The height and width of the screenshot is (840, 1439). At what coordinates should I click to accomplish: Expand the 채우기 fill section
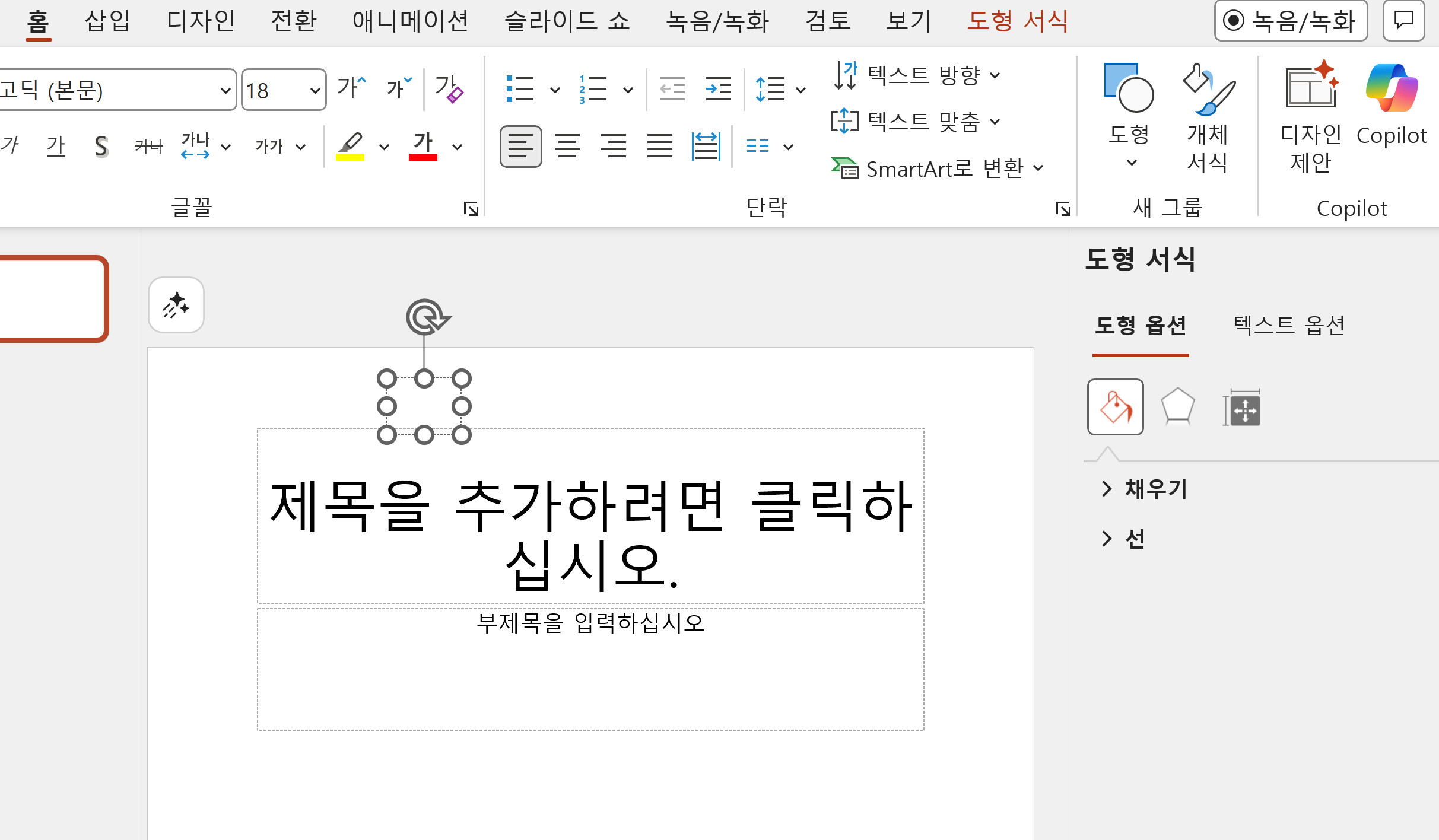click(1145, 489)
